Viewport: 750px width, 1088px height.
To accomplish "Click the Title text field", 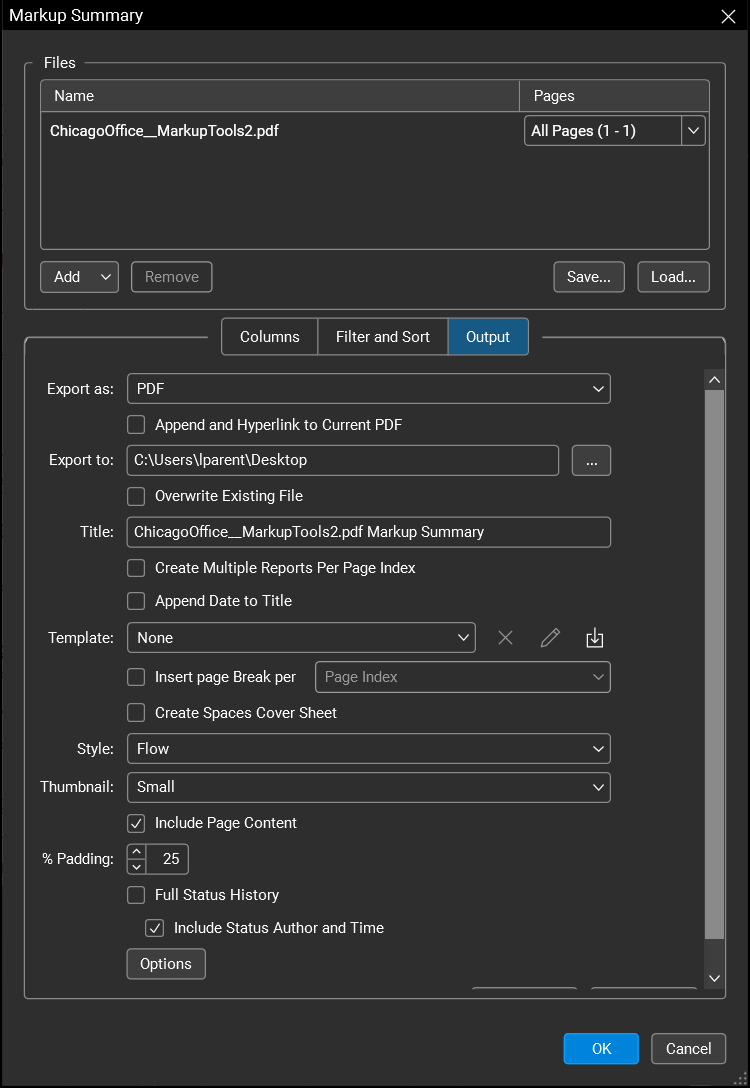I will (x=368, y=532).
